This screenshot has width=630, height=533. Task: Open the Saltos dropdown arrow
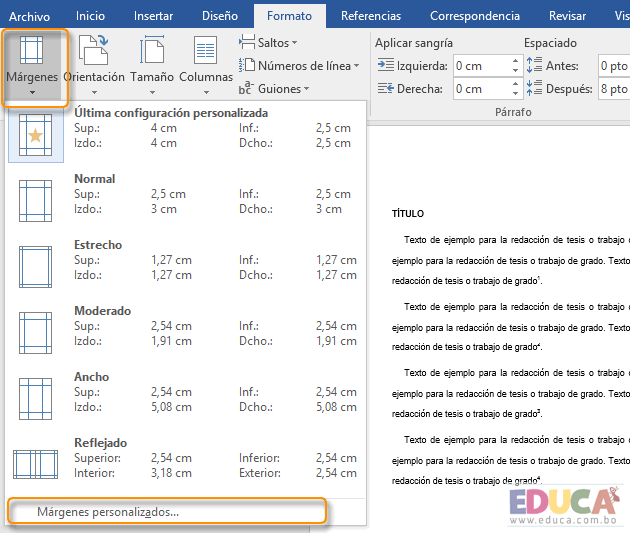pyautogui.click(x=295, y=43)
